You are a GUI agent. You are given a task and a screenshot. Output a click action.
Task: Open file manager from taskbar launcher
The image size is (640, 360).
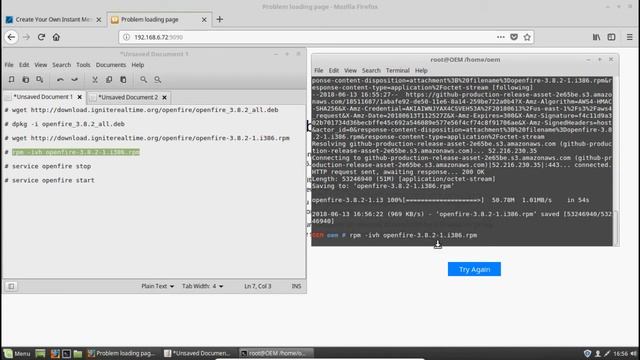tap(78, 353)
